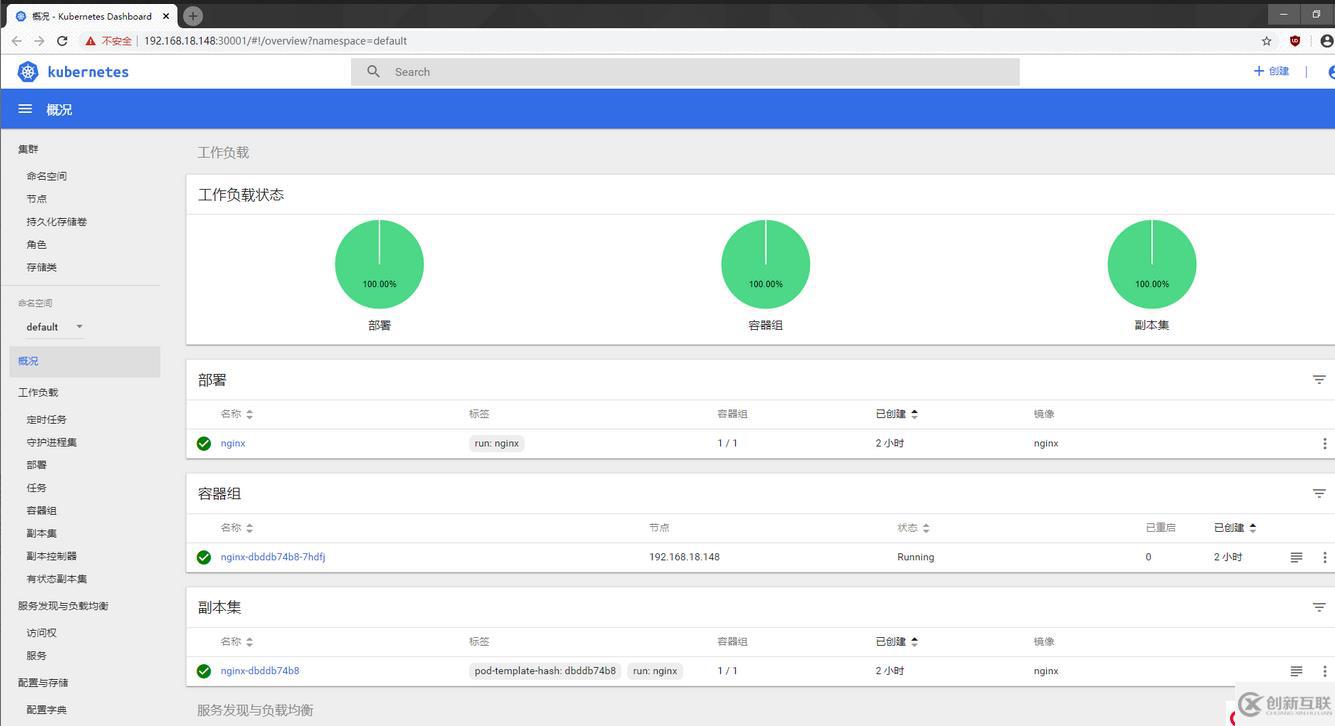Sort deployments by 已创建 column
The height and width of the screenshot is (726, 1335).
tap(897, 414)
